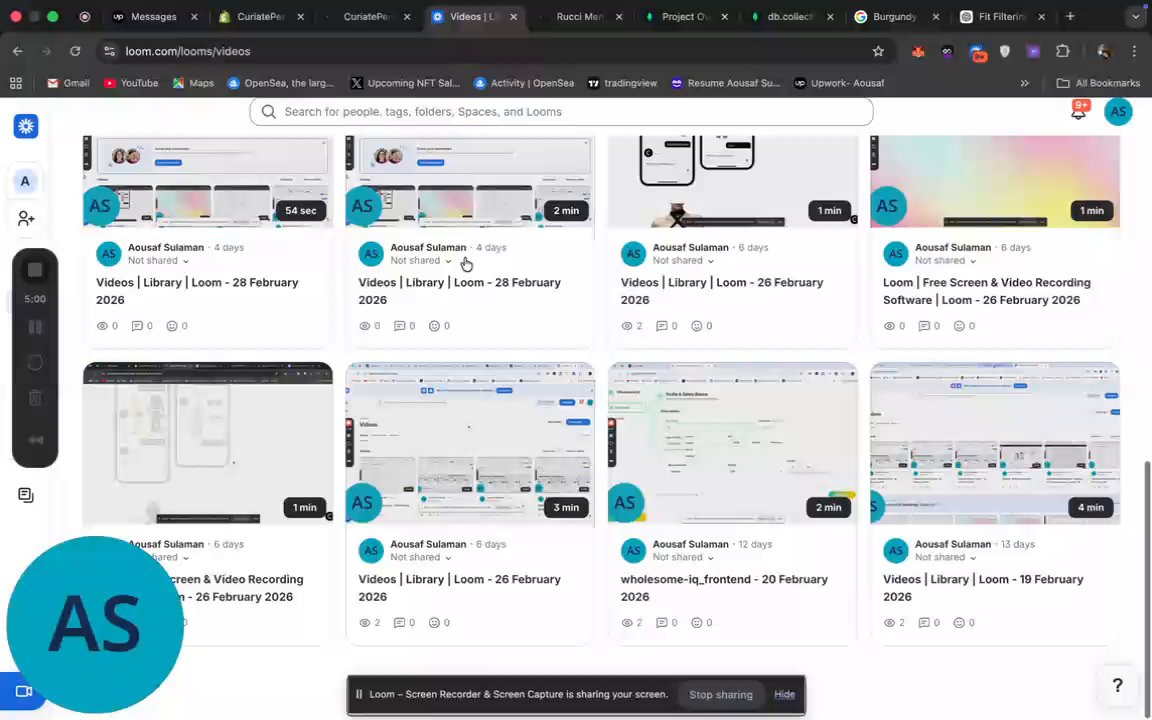Open the All Bookmarks folder
Screen dimensions: 1152x720
[x=1098, y=83]
